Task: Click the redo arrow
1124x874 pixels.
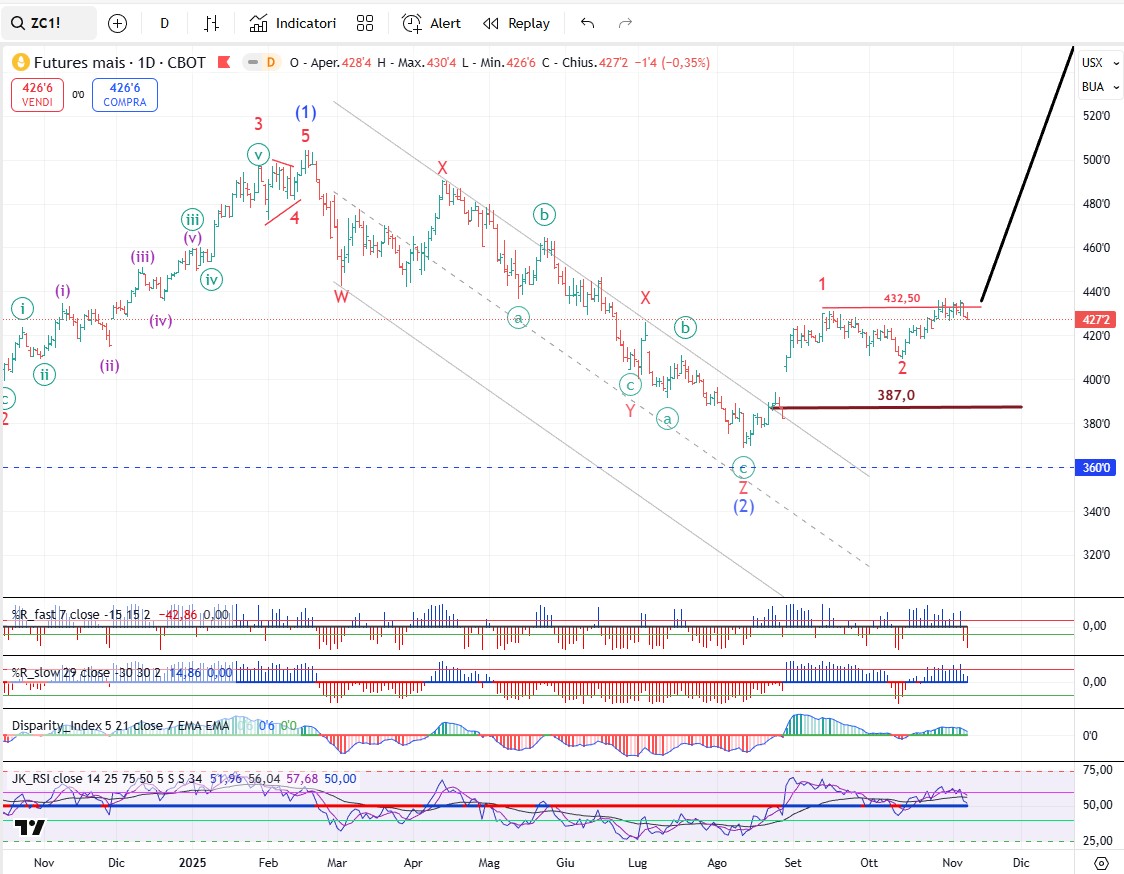Action: coord(626,23)
